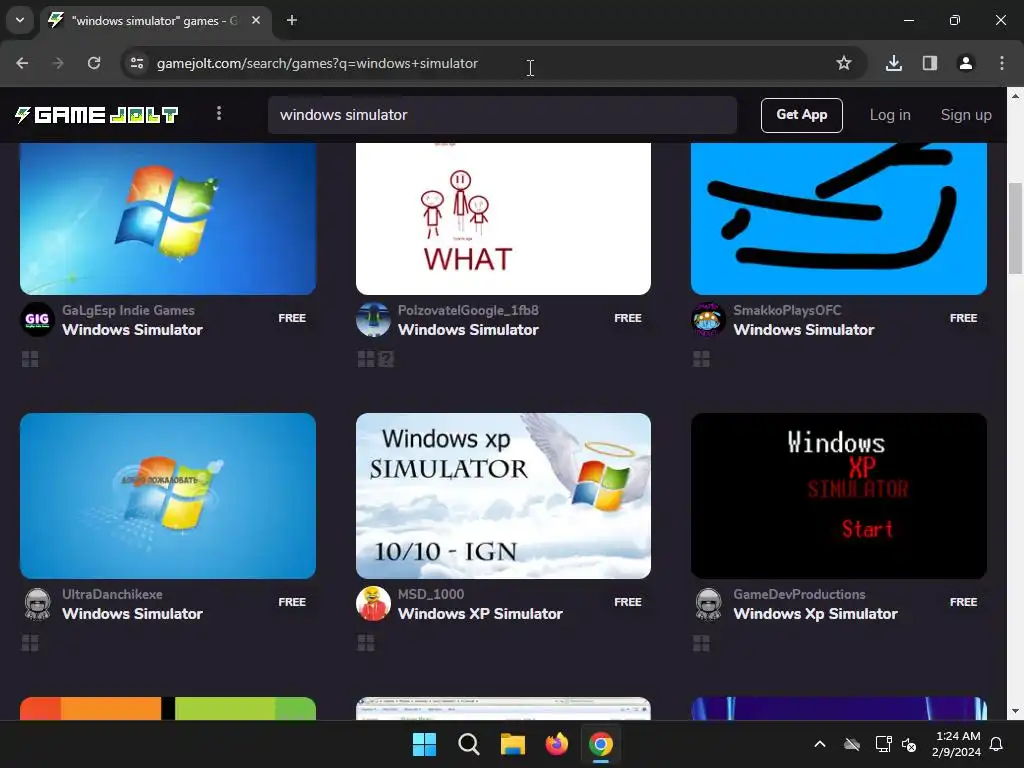Close the "windows simulator" games tab
The width and height of the screenshot is (1024, 768).
click(256, 20)
